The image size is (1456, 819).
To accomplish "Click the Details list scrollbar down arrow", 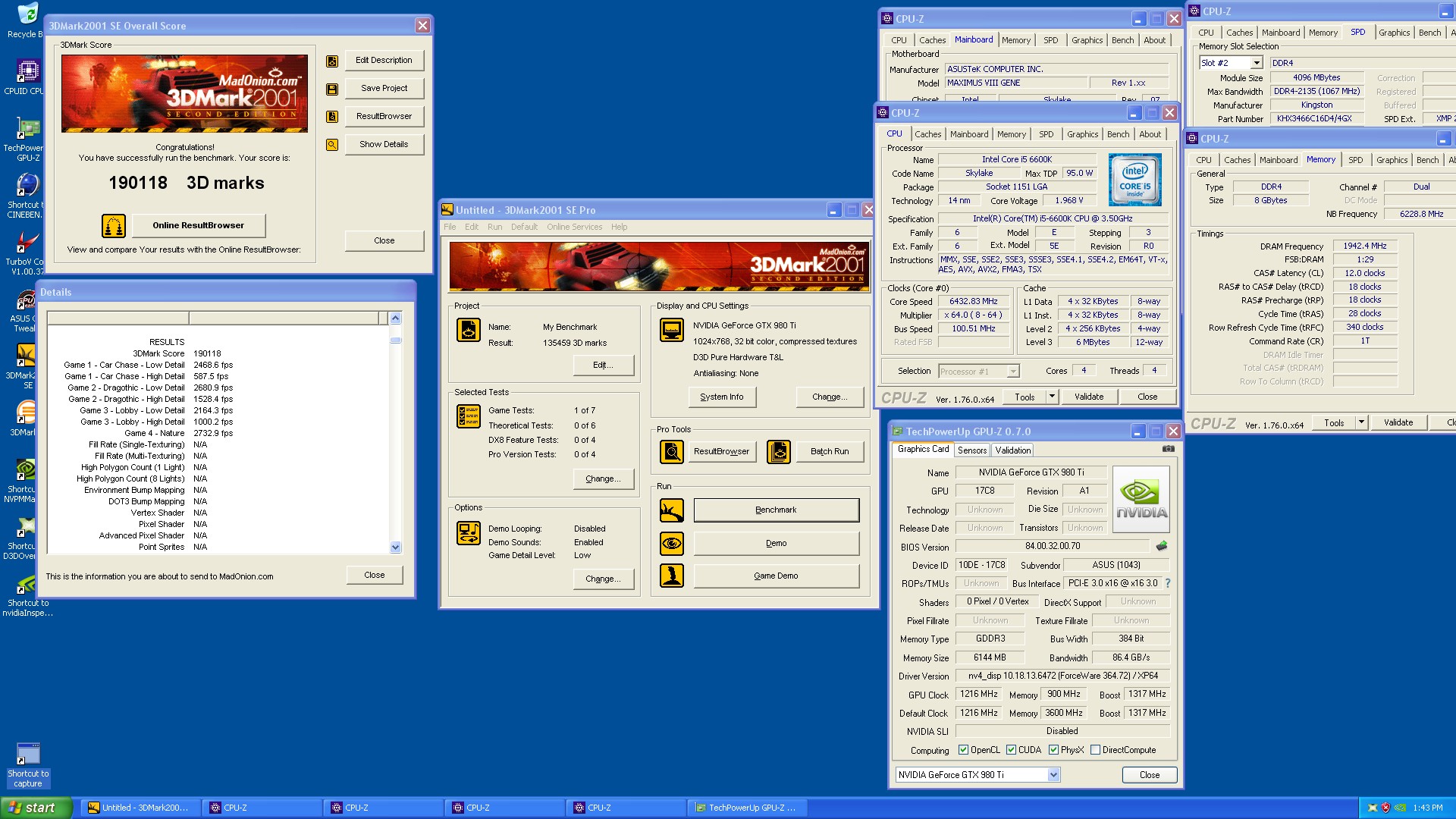I will coord(395,547).
